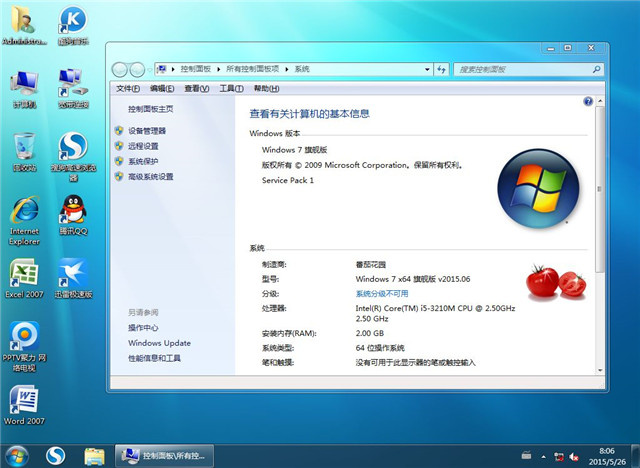The width and height of the screenshot is (640, 468).
Task: Open 操作中心 under See also
Action: click(x=143, y=328)
